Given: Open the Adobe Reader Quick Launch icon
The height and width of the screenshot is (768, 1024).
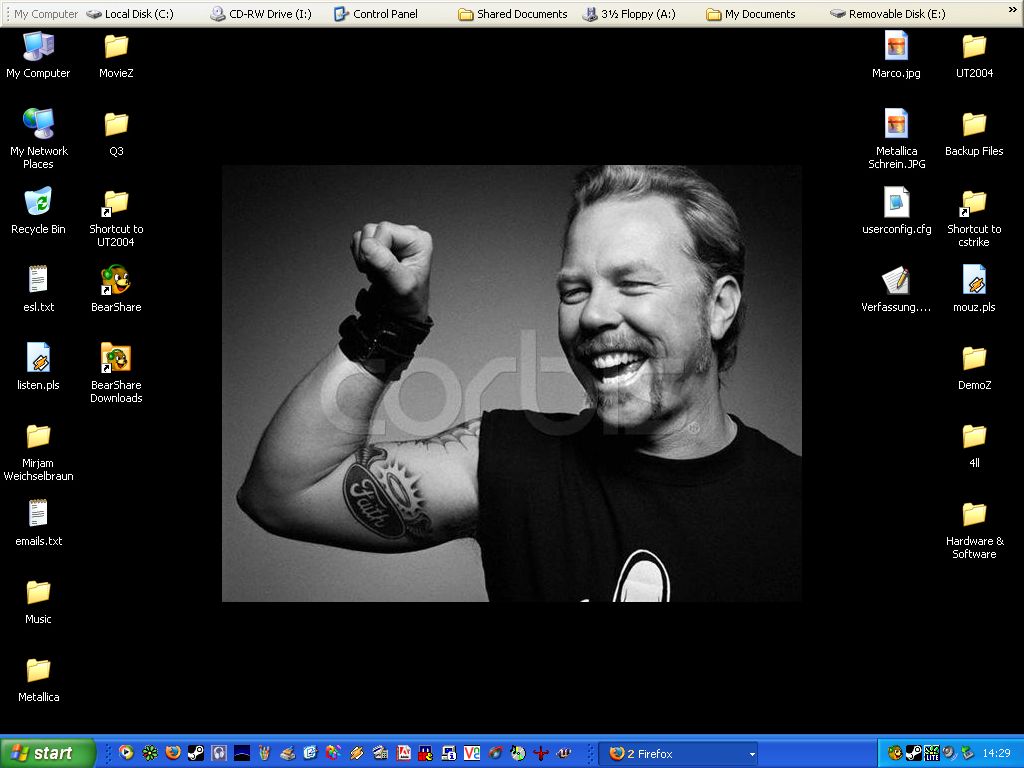Looking at the screenshot, I should (x=403, y=753).
